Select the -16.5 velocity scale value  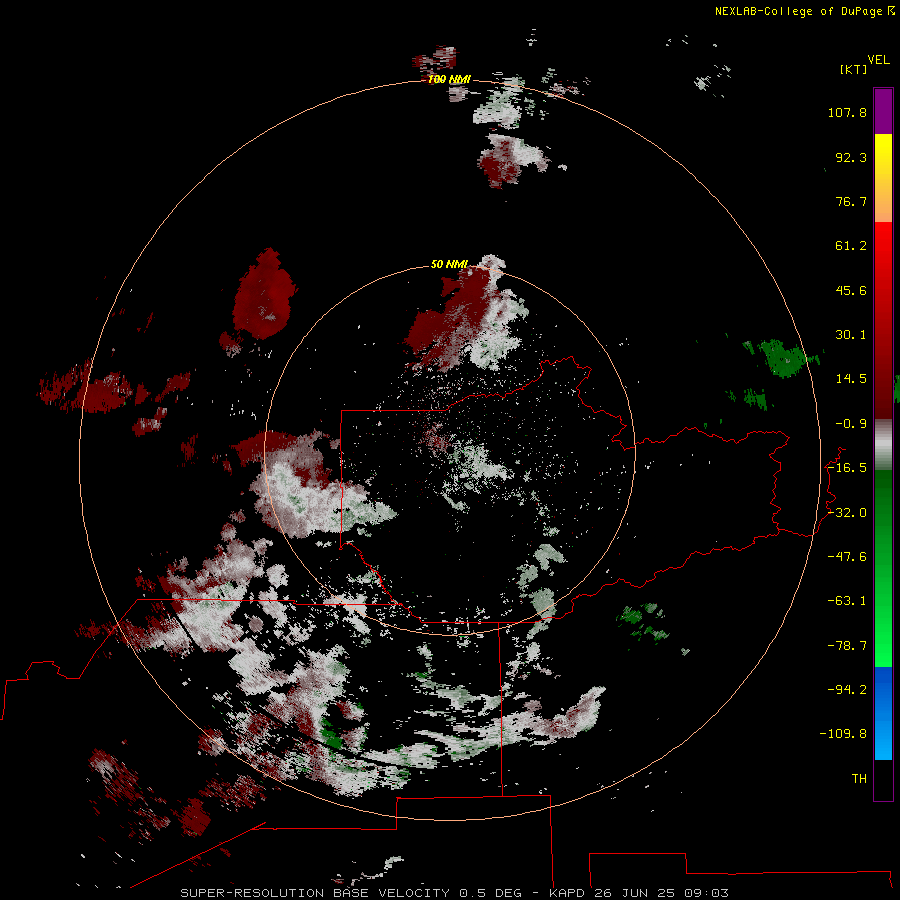coord(847,468)
